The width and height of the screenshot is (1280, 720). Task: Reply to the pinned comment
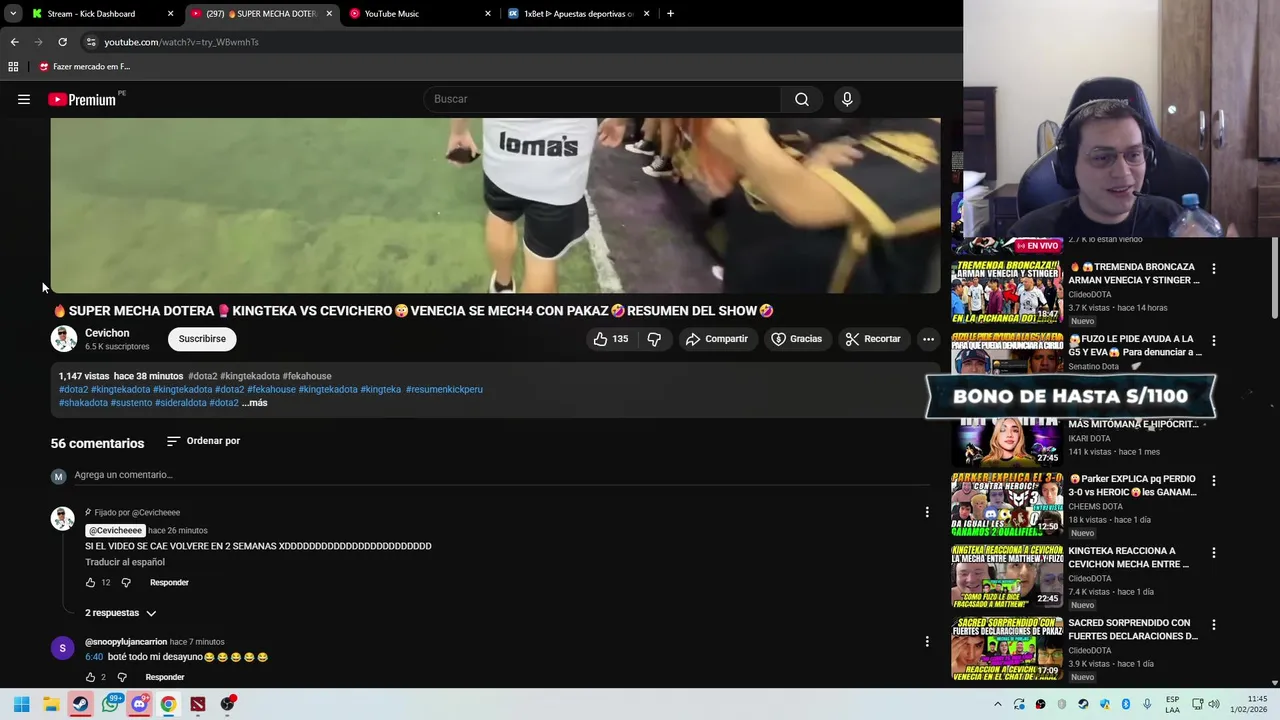pyautogui.click(x=169, y=582)
